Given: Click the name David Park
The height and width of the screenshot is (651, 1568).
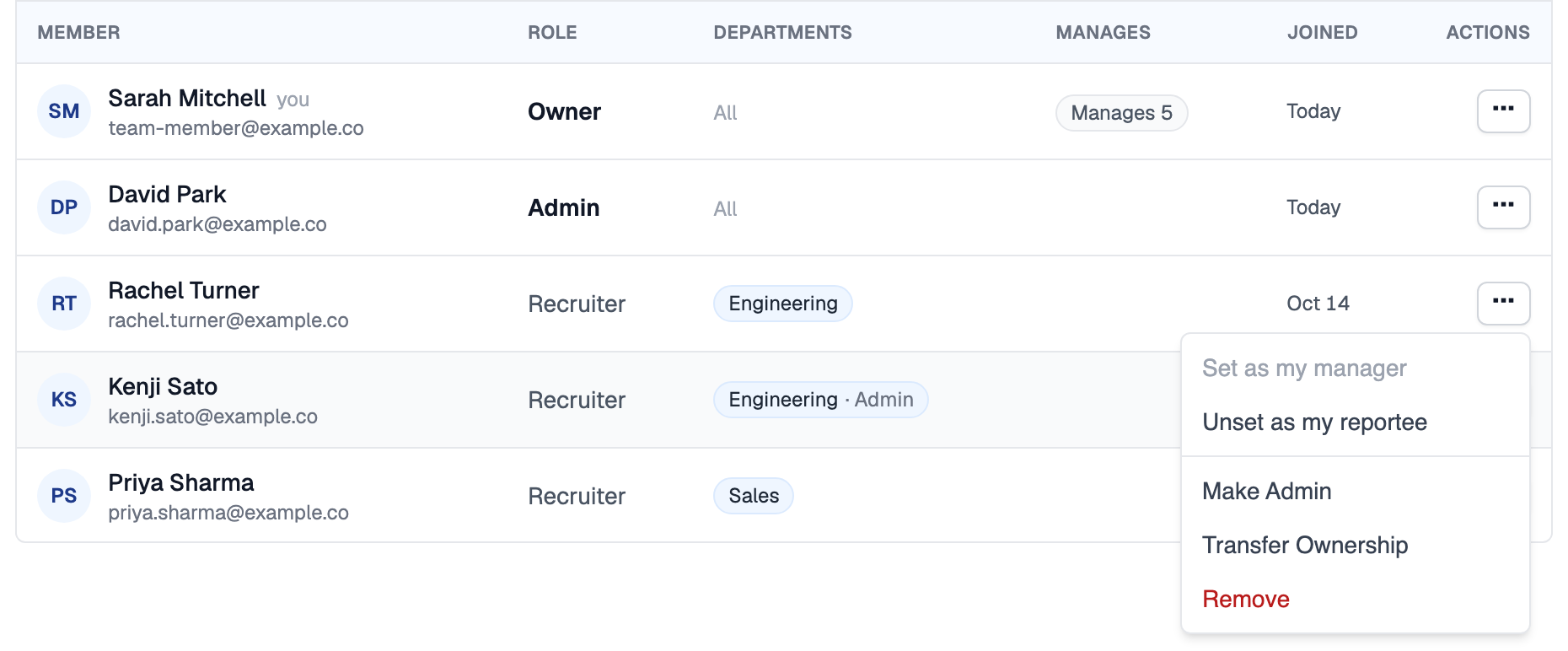Looking at the screenshot, I should coord(168,195).
